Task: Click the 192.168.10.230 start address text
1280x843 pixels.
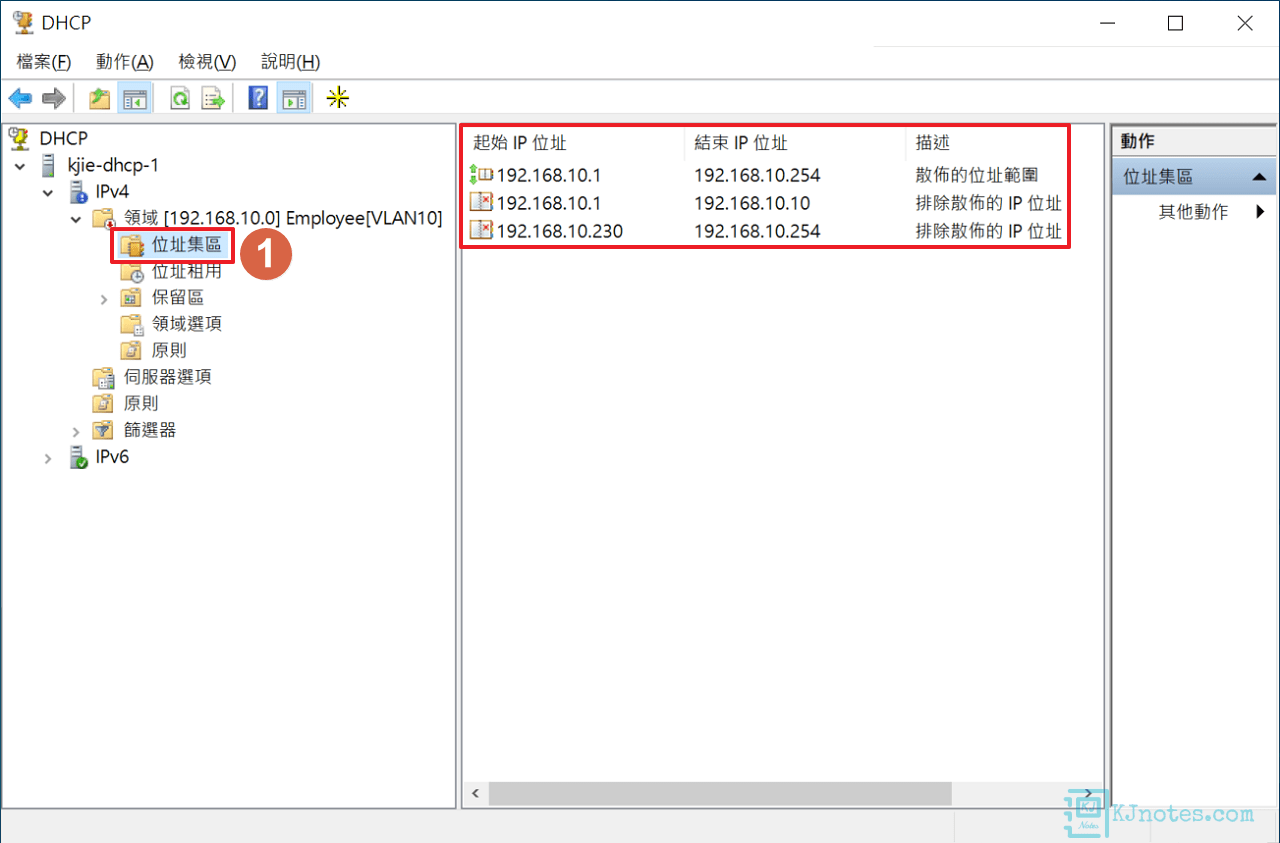Action: tap(560, 231)
